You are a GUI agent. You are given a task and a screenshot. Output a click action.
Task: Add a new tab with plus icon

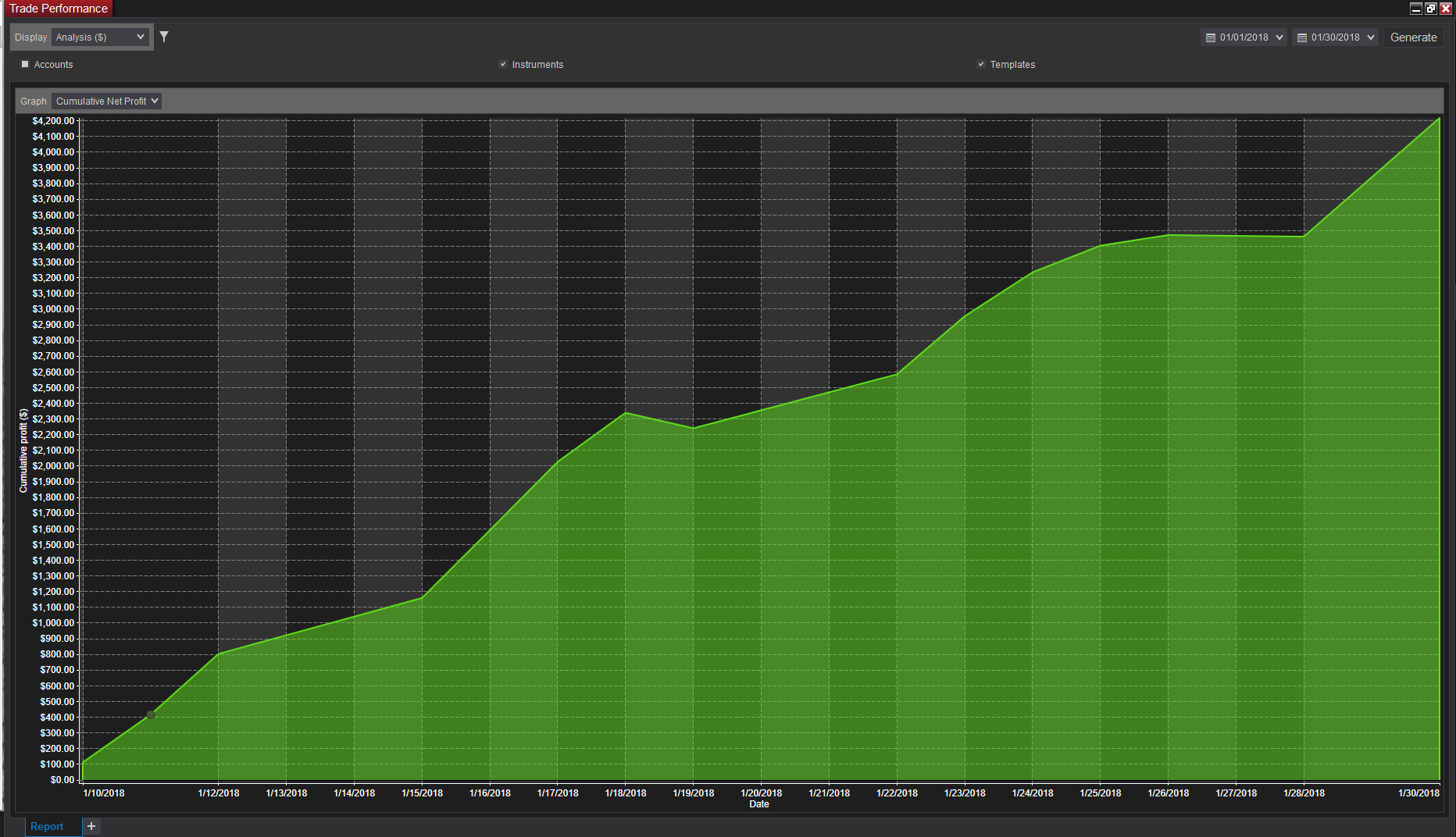[x=91, y=826]
